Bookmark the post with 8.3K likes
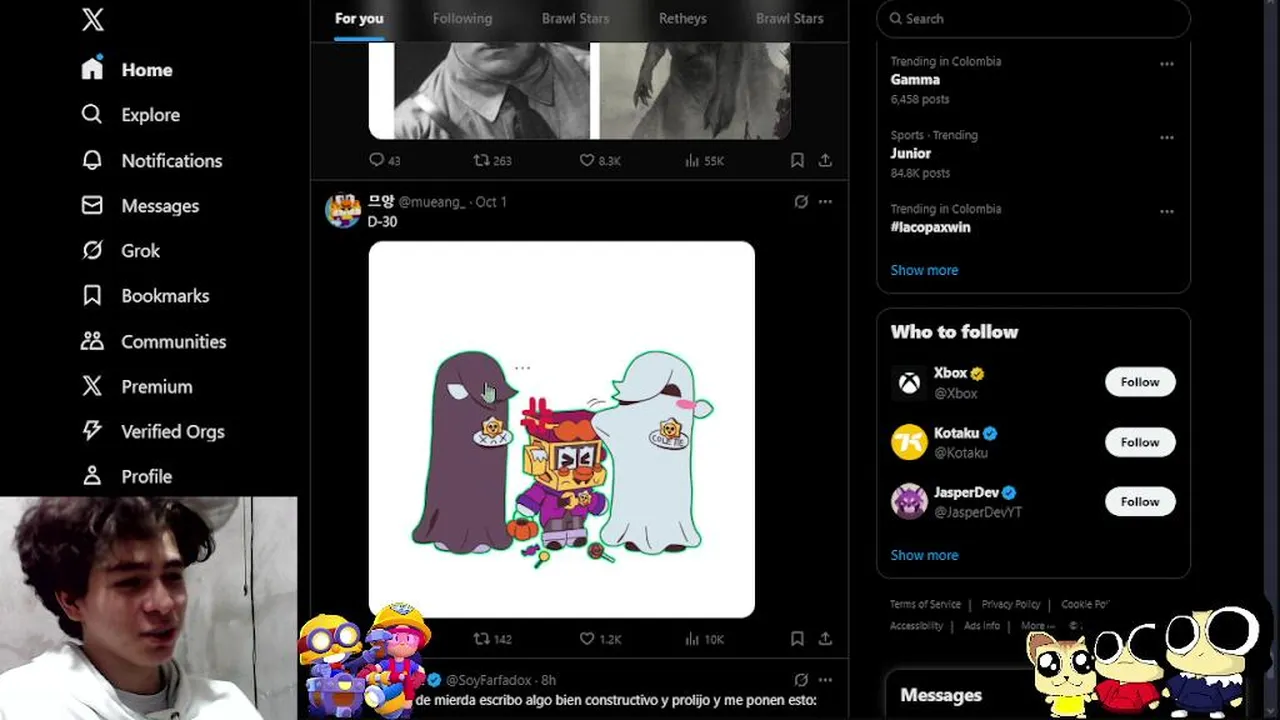 797,160
